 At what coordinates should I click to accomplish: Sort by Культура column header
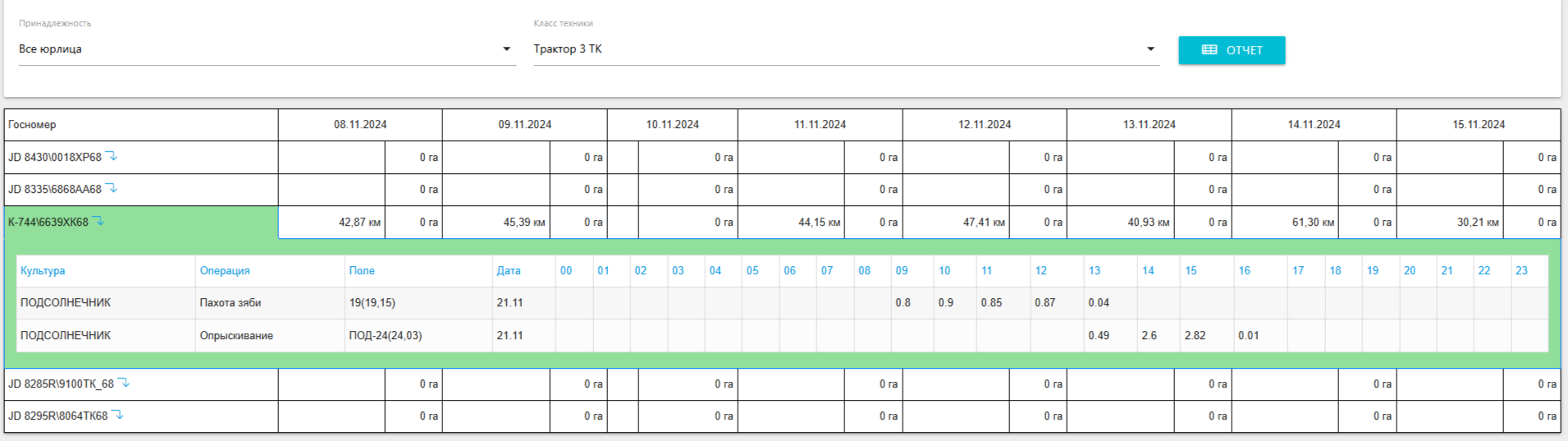tap(43, 270)
